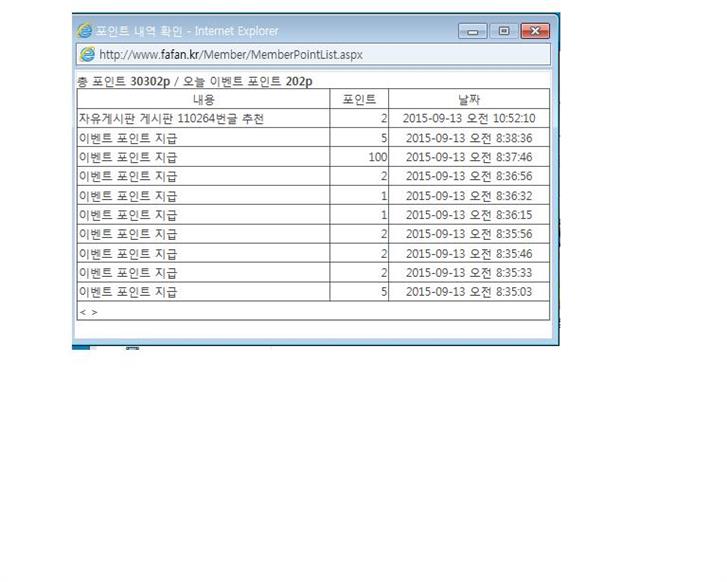The height and width of the screenshot is (582, 727).
Task: Go to next page with > link
Action: [94, 312]
